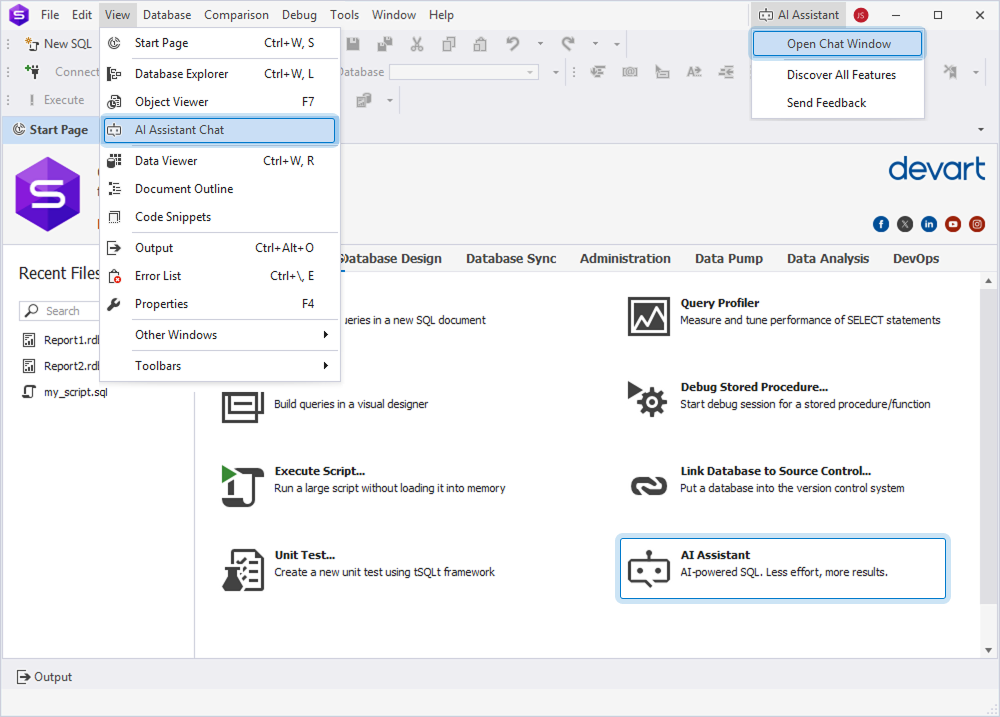
Task: Click the Cut scissors toolbar icon
Action: [x=417, y=44]
